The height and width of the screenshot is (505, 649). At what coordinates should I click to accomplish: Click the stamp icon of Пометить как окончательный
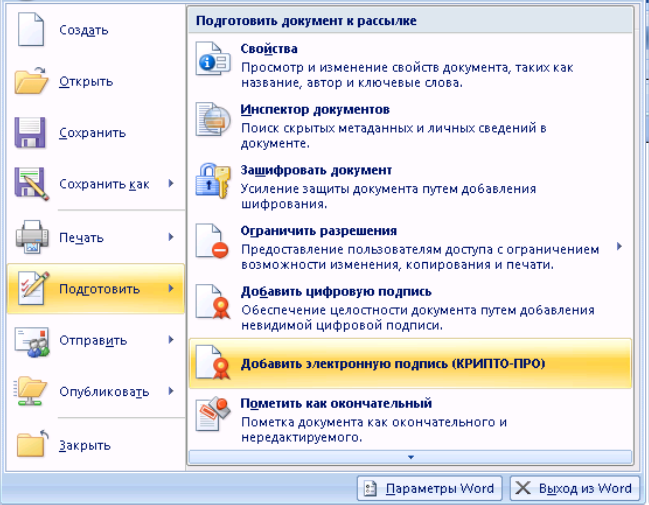pyautogui.click(x=213, y=414)
